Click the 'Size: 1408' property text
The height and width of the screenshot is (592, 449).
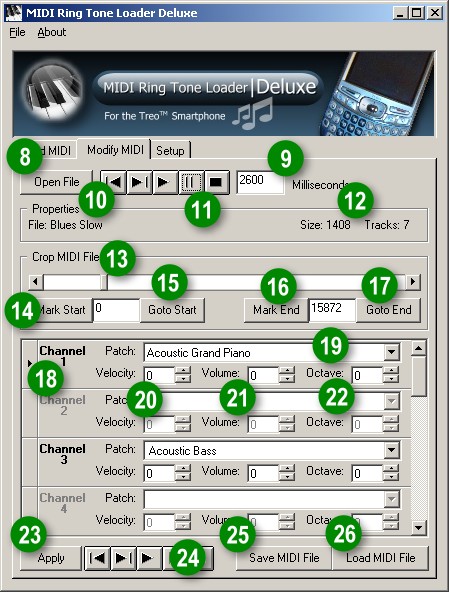(325, 225)
